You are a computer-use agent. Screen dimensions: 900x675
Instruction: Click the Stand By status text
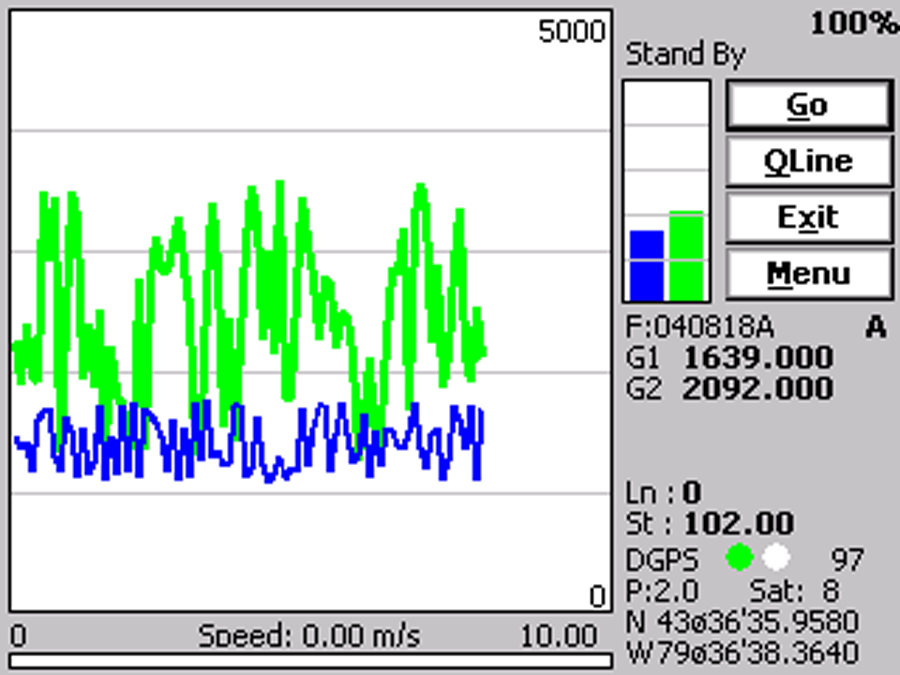tap(685, 55)
